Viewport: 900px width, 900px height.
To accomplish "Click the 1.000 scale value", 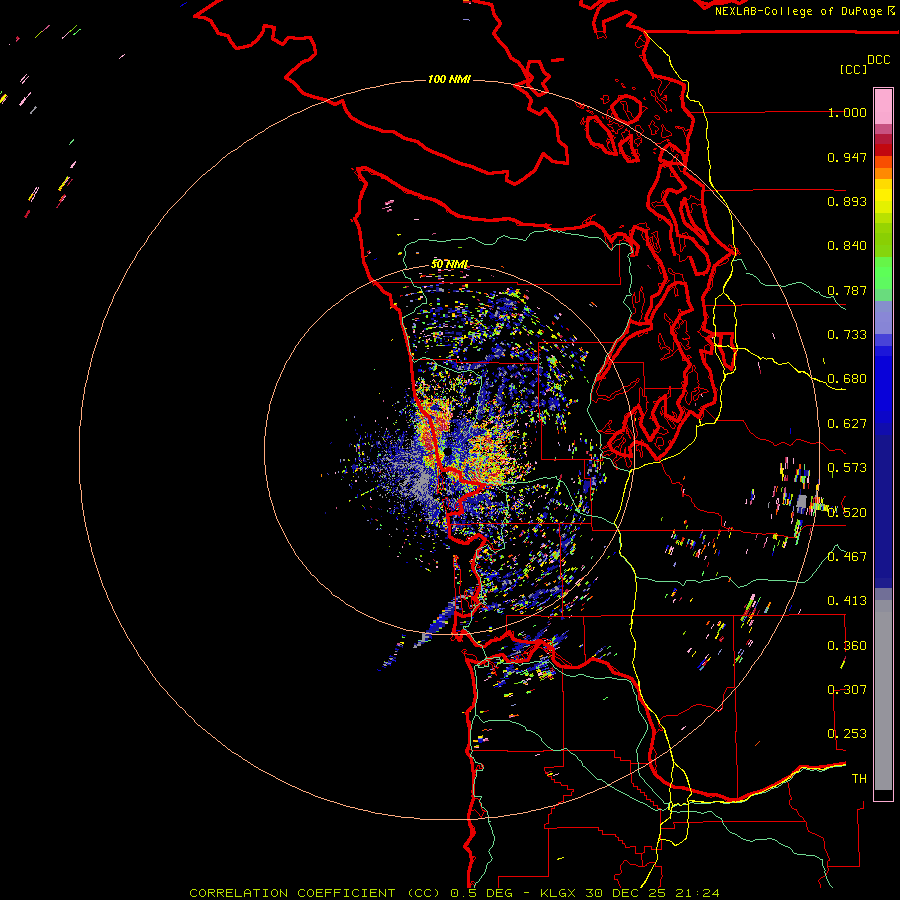I will (847, 112).
